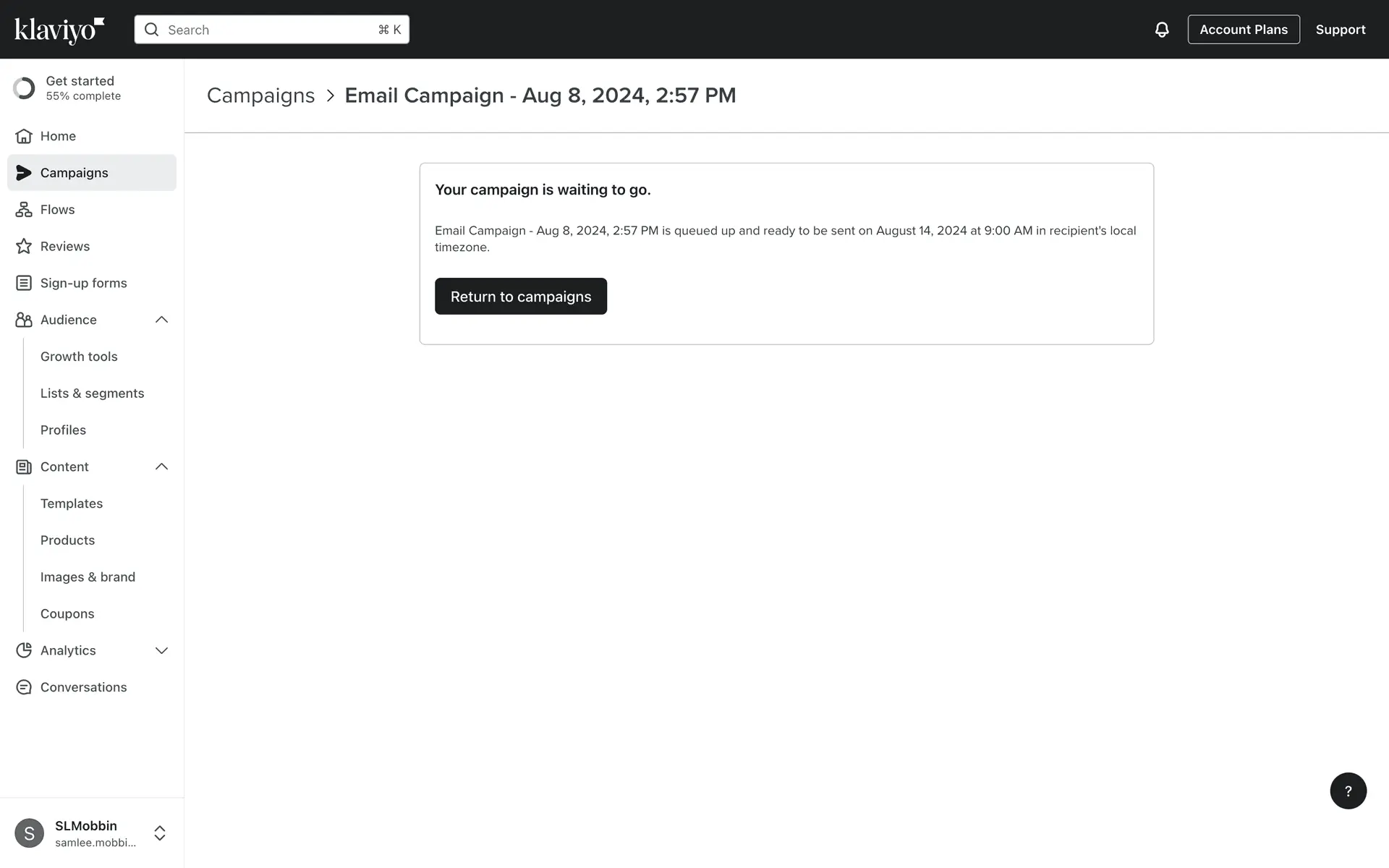
Task: Expand the Analytics section chevron
Action: pos(161,650)
